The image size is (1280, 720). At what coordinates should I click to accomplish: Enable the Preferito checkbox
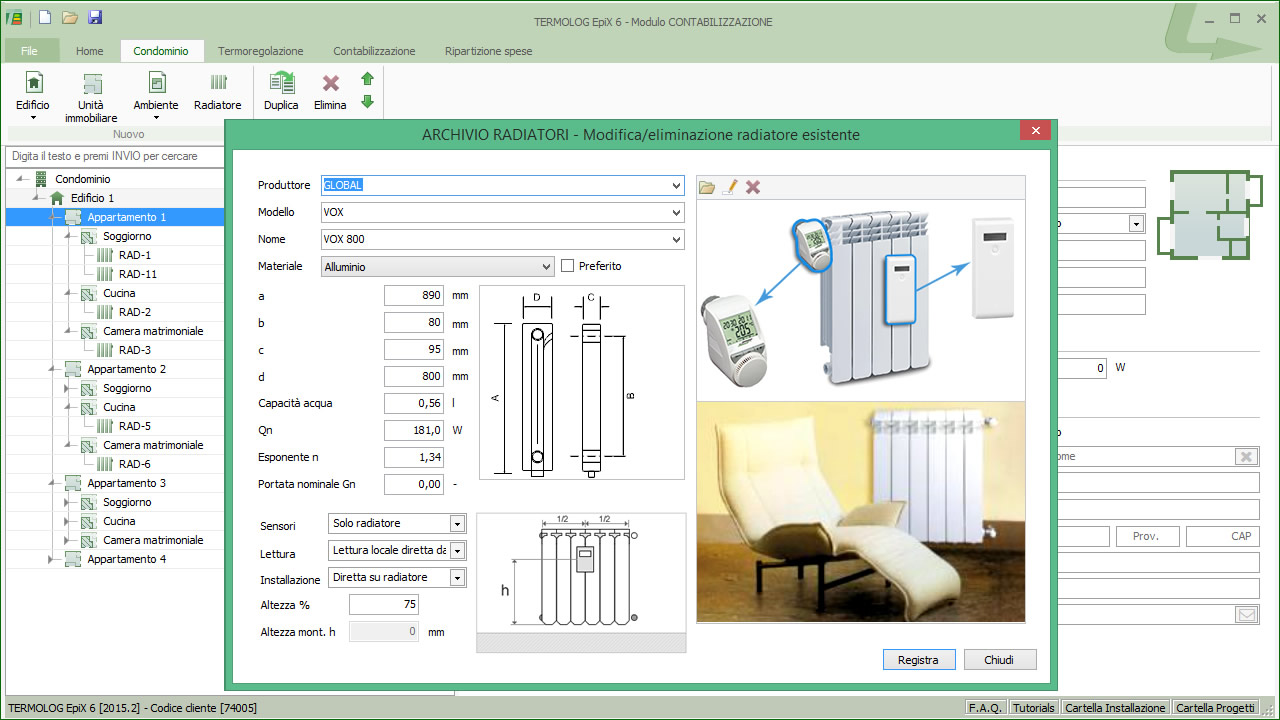568,266
